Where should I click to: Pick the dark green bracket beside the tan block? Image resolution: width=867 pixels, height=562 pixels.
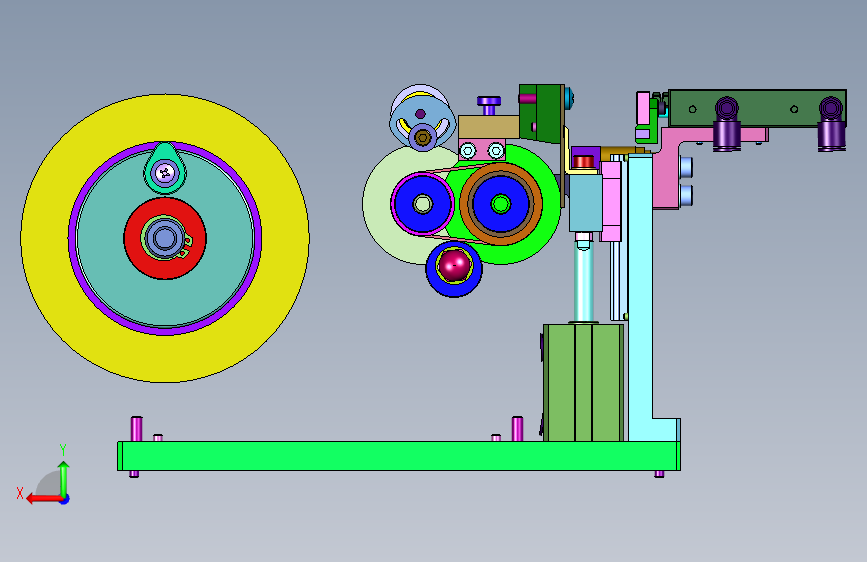[x=542, y=113]
